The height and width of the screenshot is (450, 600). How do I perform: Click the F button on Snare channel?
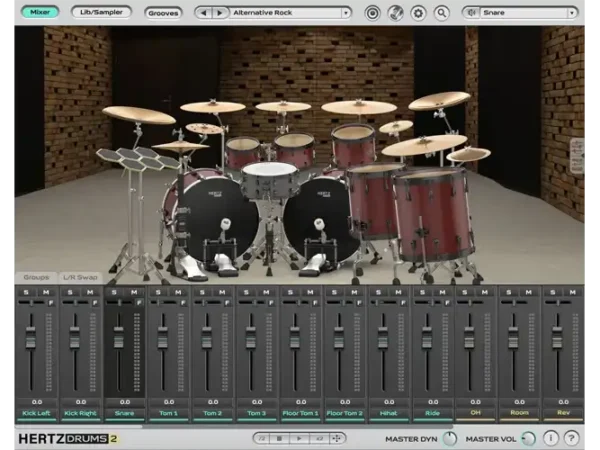point(139,303)
